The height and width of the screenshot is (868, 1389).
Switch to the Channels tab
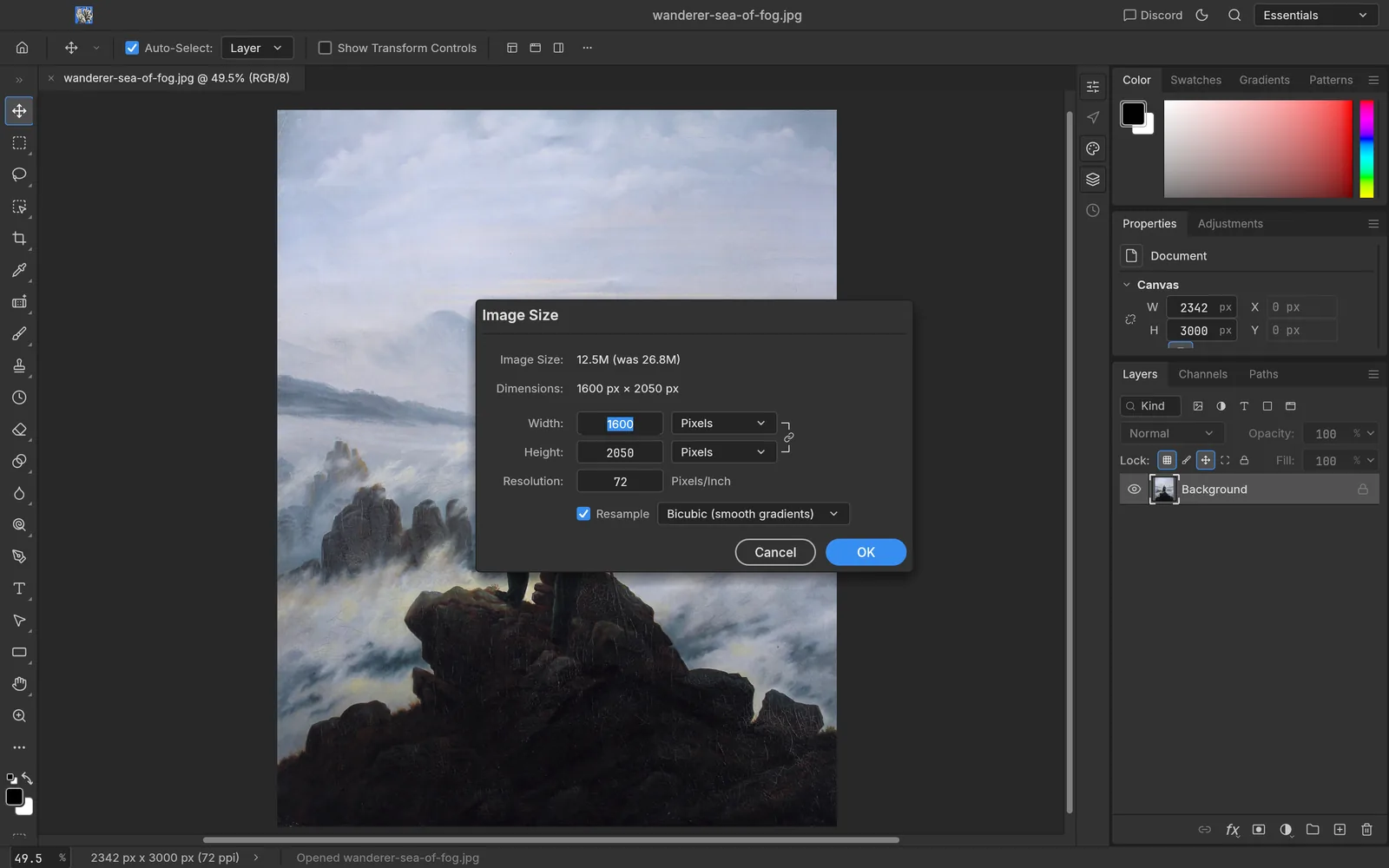click(1202, 374)
